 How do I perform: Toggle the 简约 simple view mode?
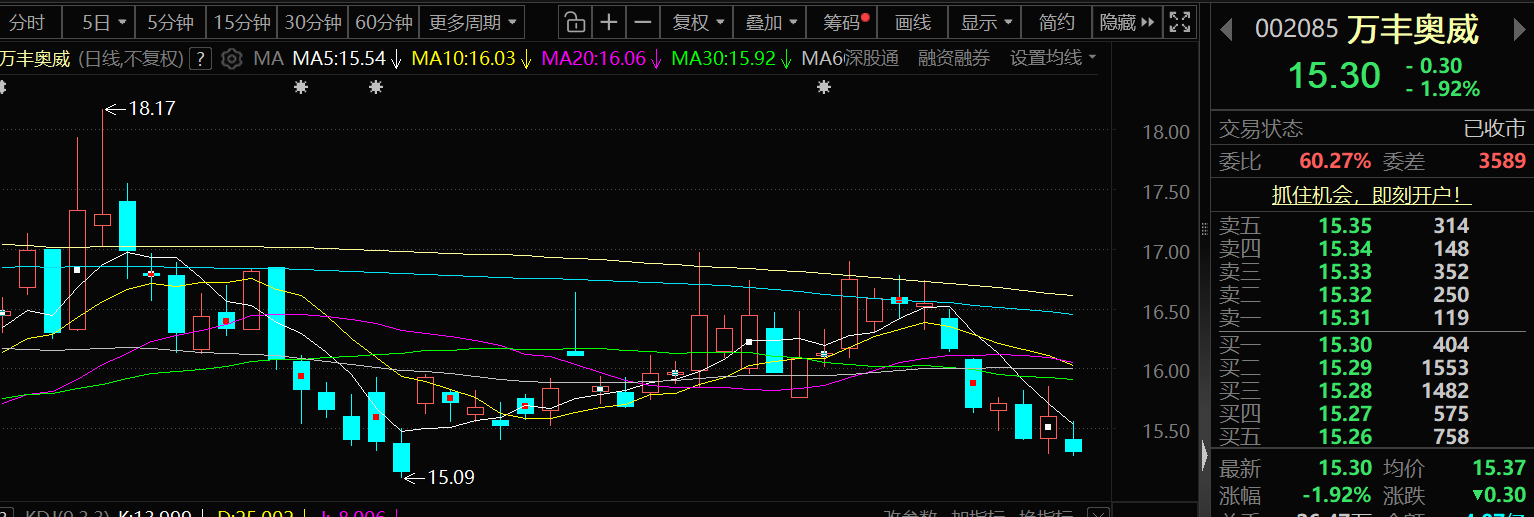(1057, 22)
